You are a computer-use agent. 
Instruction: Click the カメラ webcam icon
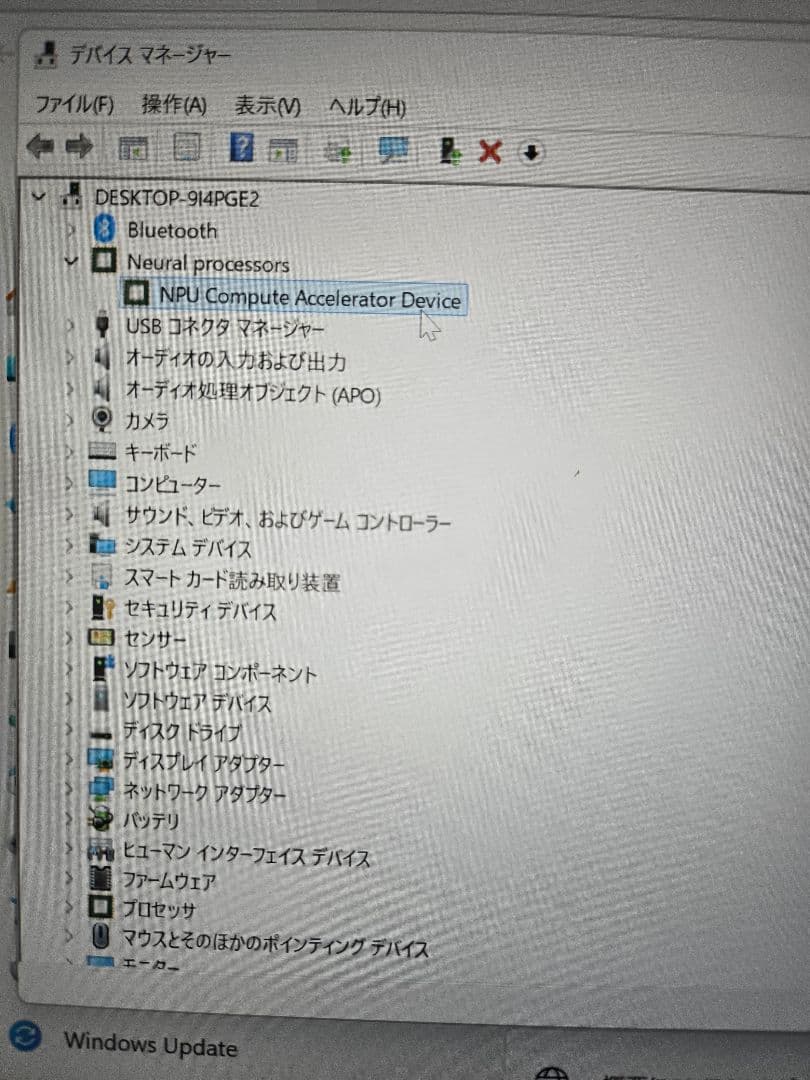102,418
